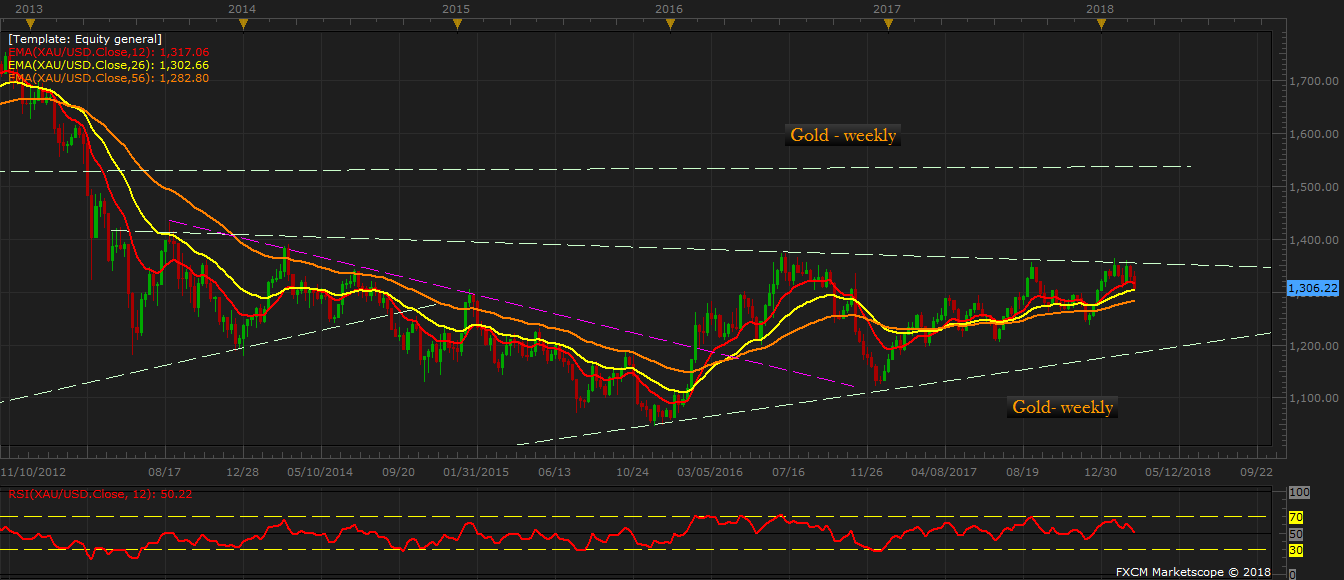Click the 2018 year triangle marker

(x=1101, y=24)
